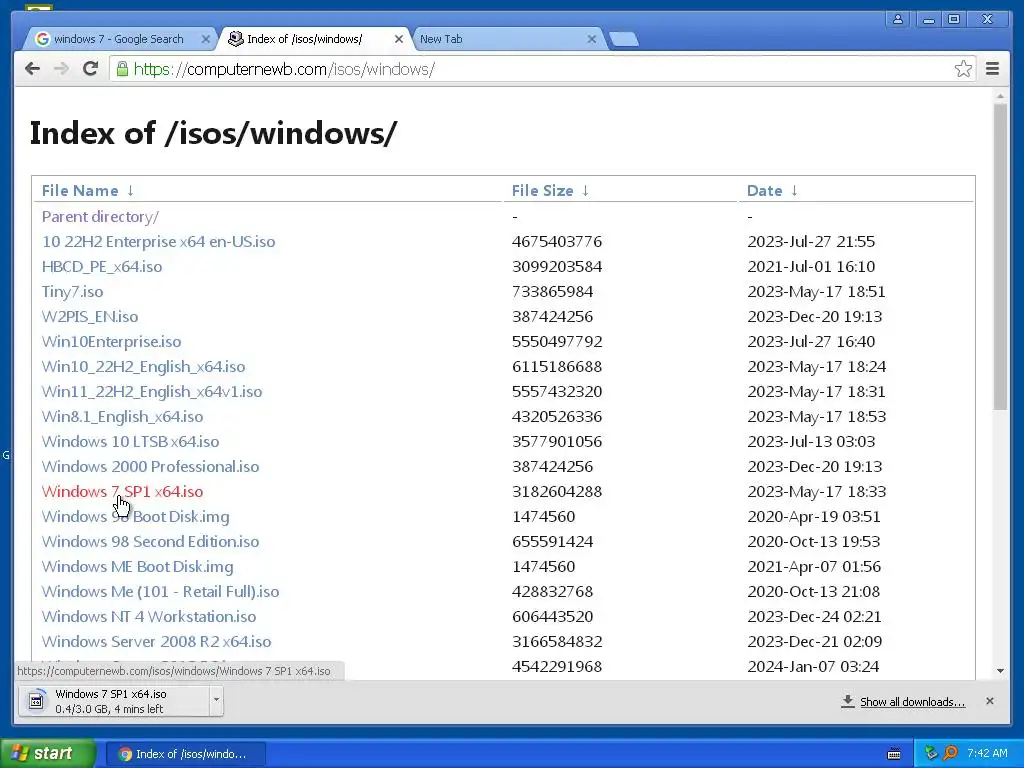Screen dimensions: 1024x768
Task: Open the Windows 7 SP1 x64.iso download item
Action: pos(114,701)
